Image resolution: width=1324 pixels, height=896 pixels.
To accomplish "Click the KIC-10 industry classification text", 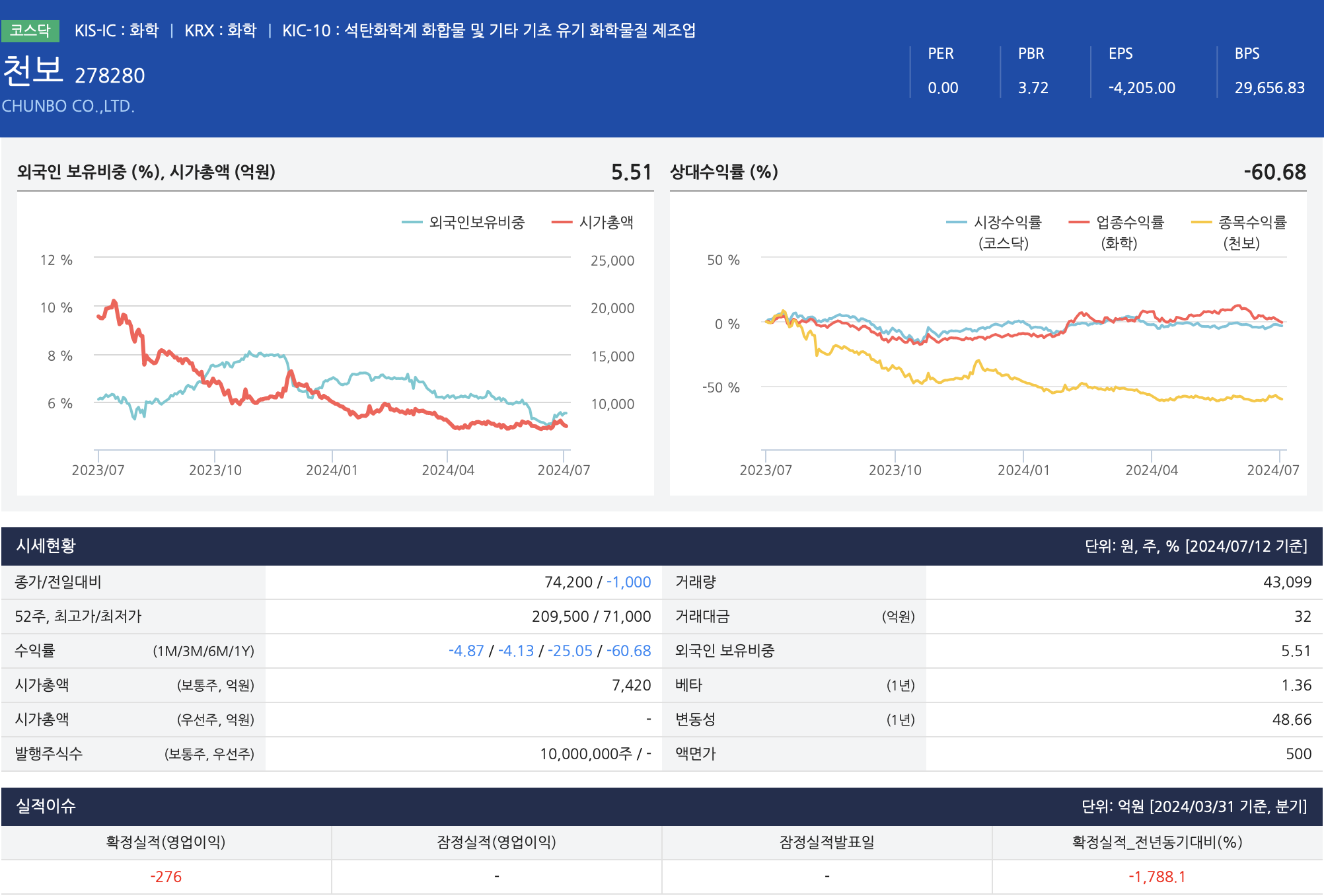I will [488, 30].
